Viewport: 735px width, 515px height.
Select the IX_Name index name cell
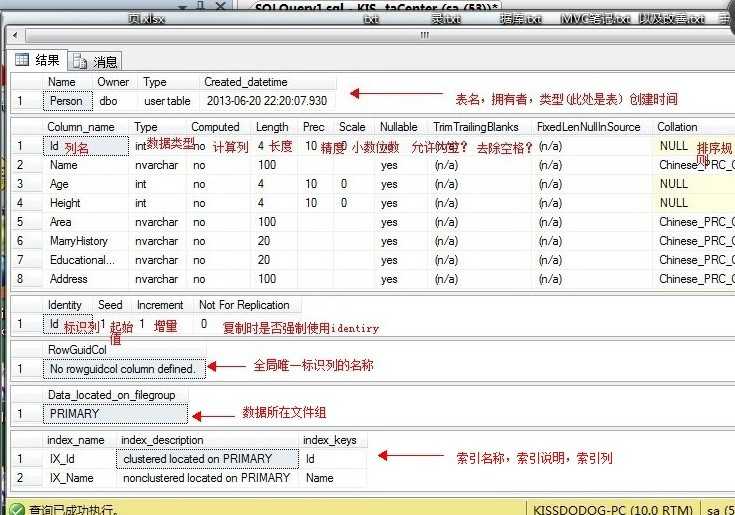(79, 478)
